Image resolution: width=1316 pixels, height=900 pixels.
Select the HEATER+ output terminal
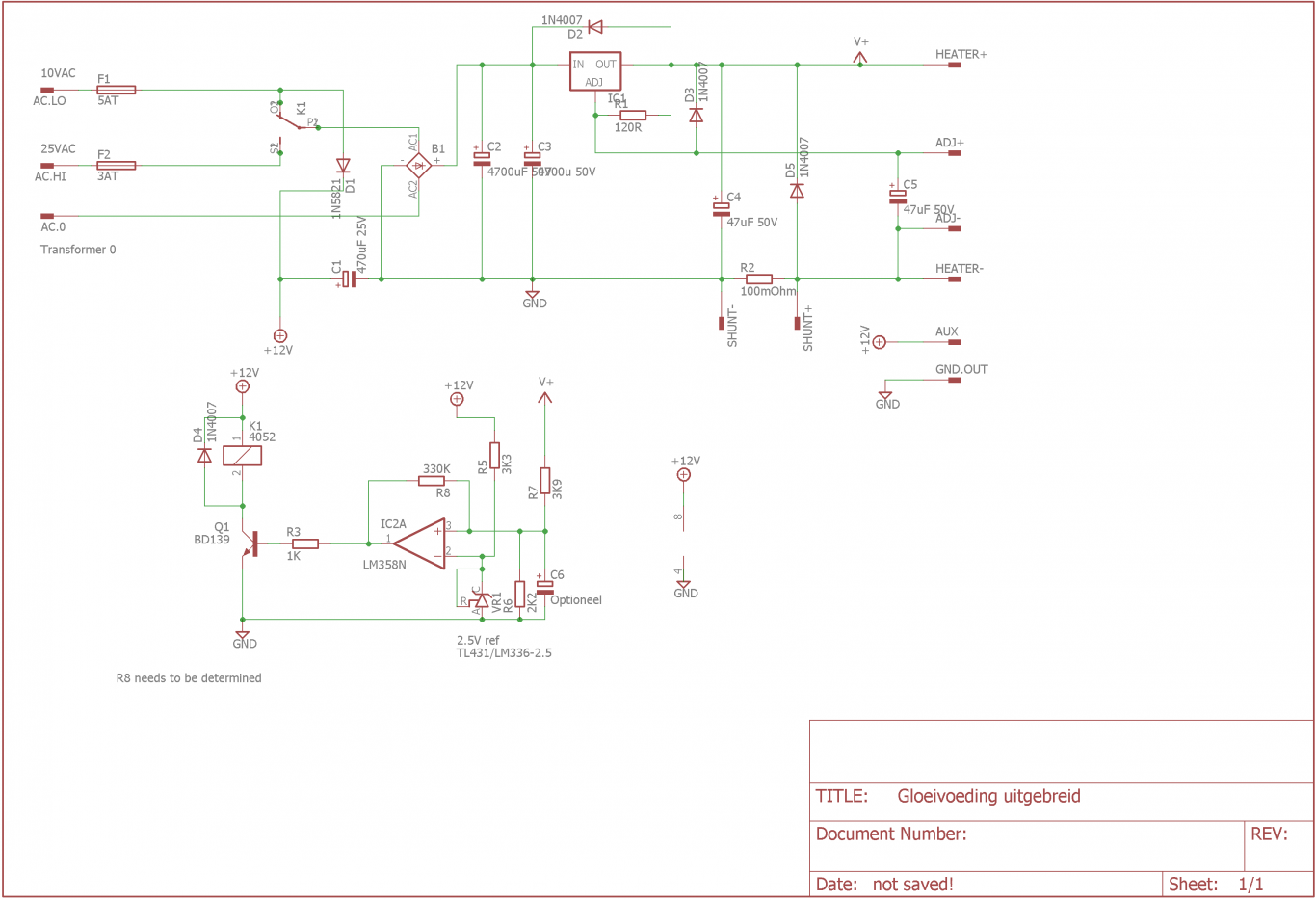click(954, 66)
